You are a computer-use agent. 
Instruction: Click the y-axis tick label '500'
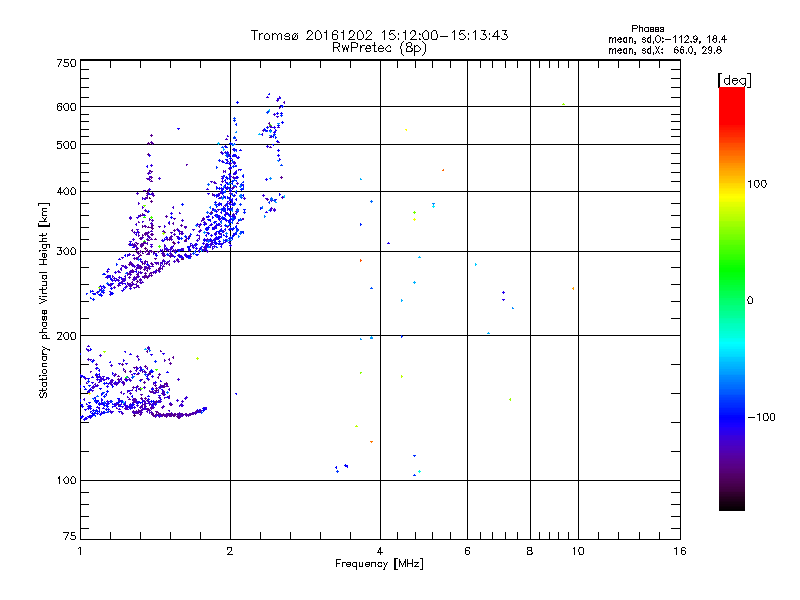click(x=66, y=145)
